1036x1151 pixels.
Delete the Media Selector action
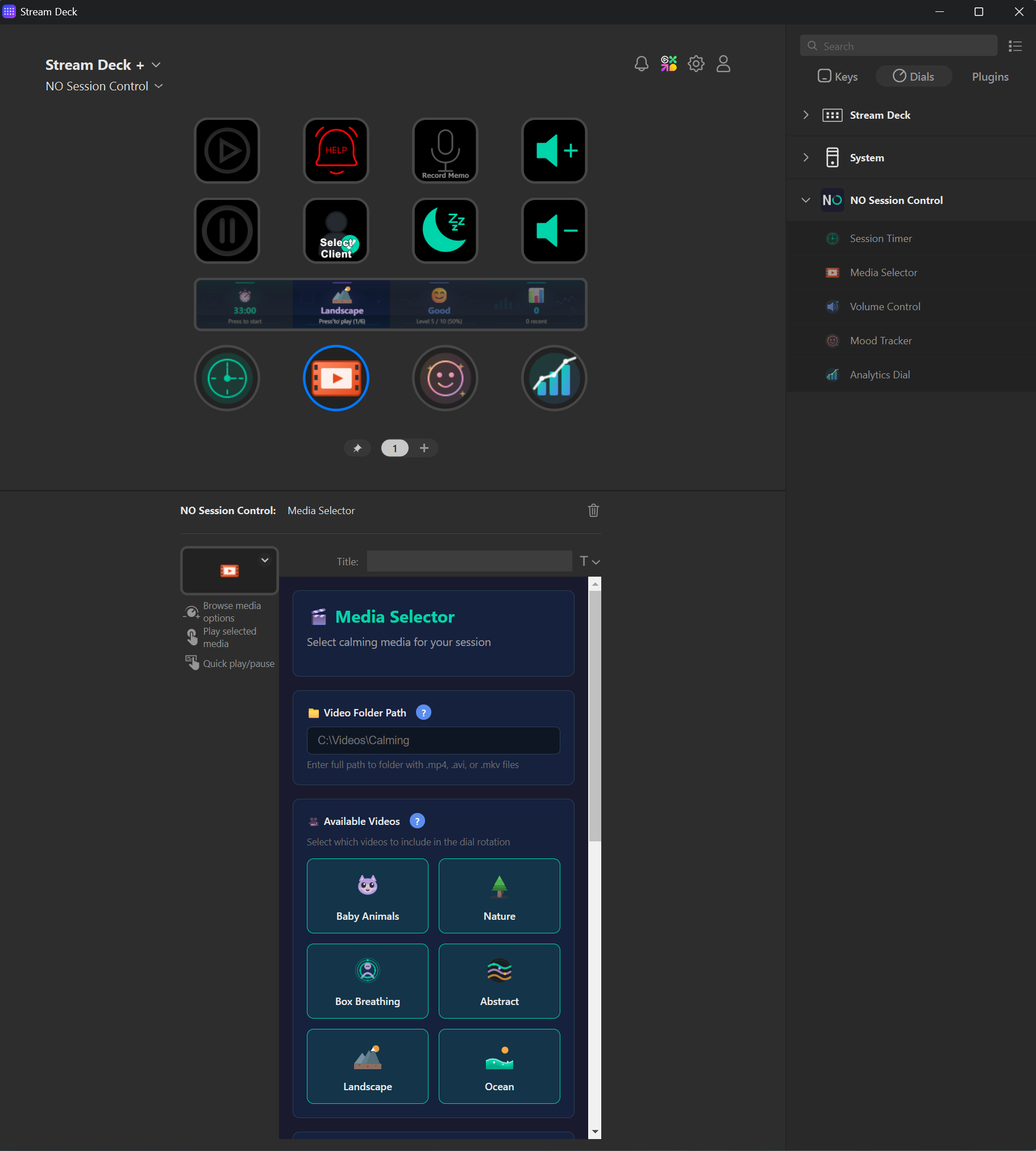point(593,510)
